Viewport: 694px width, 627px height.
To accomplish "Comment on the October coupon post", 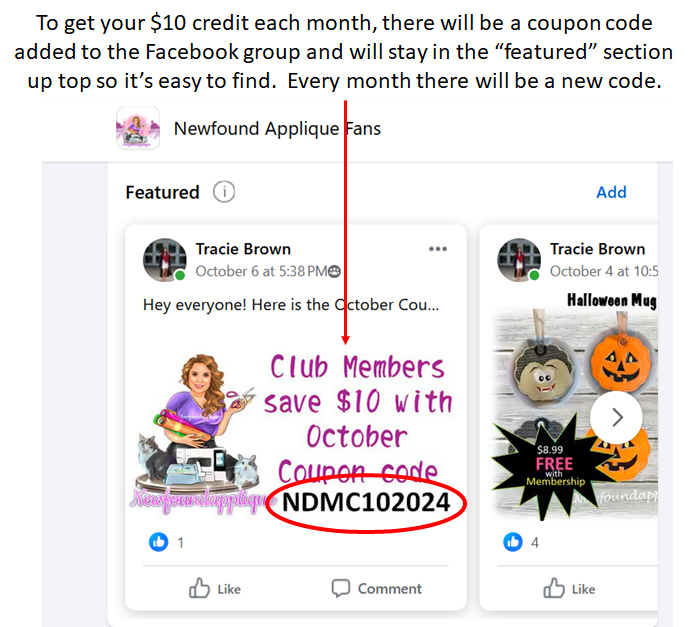I will tap(377, 589).
